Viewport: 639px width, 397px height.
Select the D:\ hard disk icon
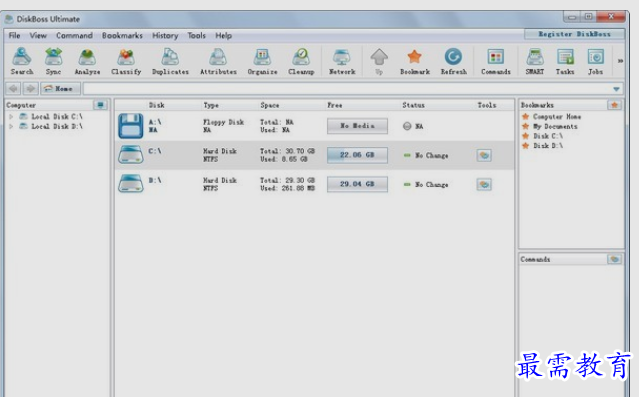point(131,184)
